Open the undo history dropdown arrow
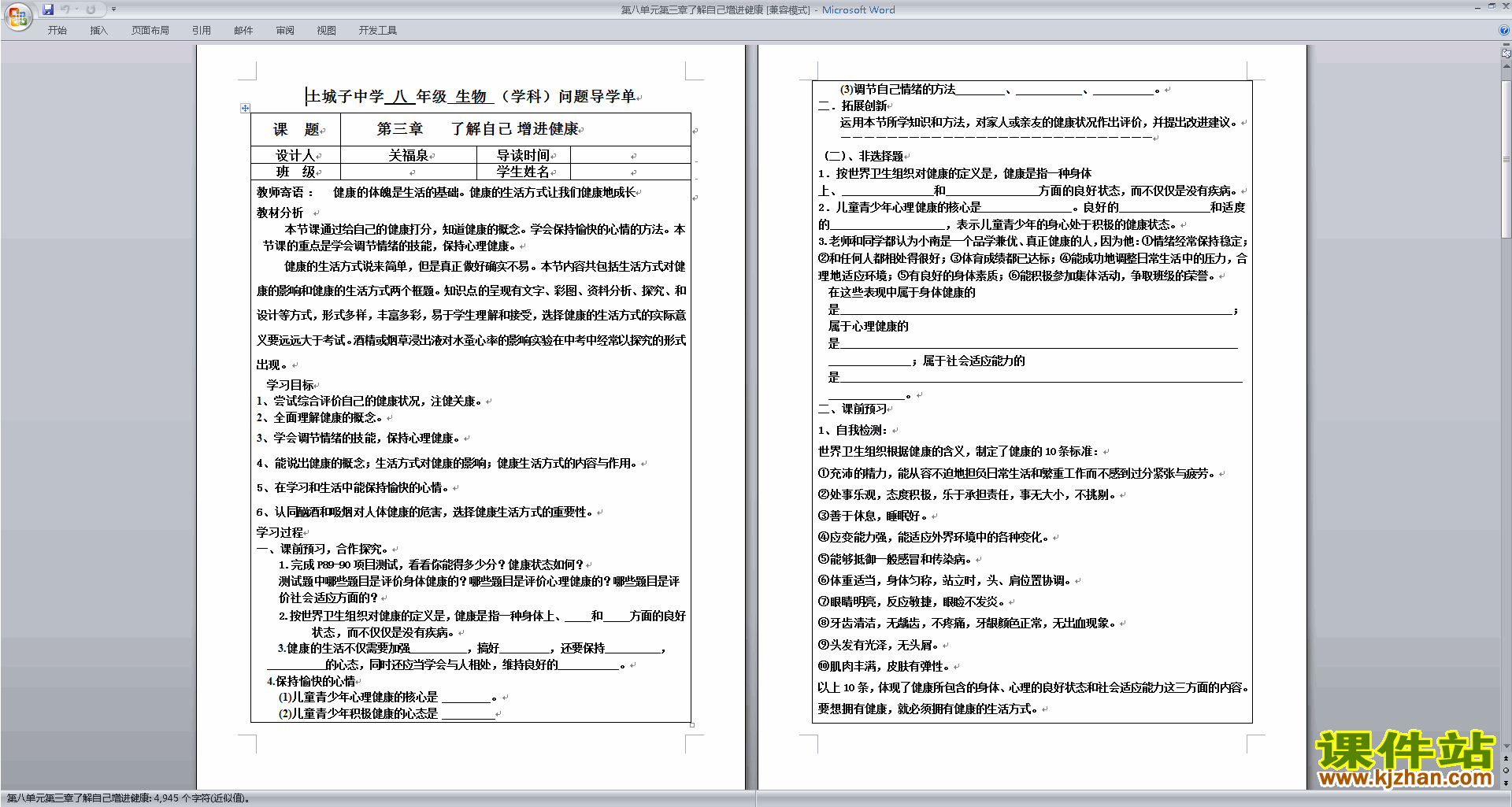This screenshot has height=807, width=1512. point(76,9)
